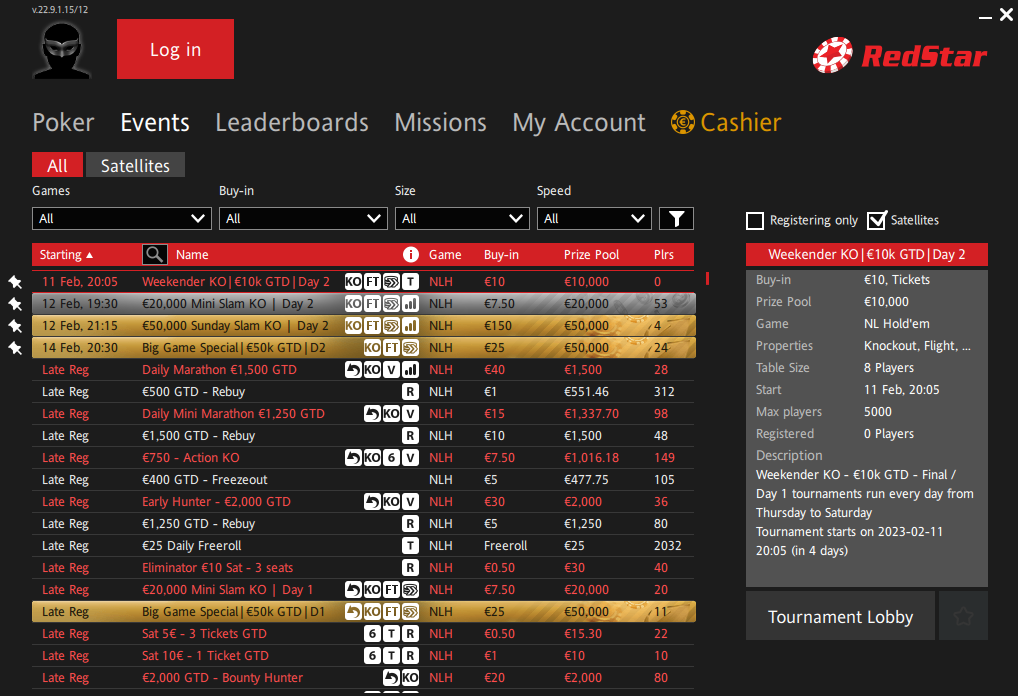Click the red Log in button
This screenshot has height=696, width=1018.
point(175,49)
